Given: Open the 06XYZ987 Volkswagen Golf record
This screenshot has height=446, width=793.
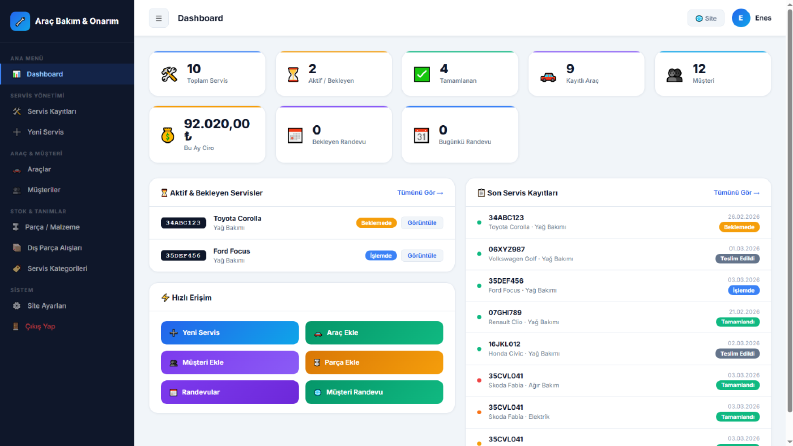Looking at the screenshot, I should 618,254.
